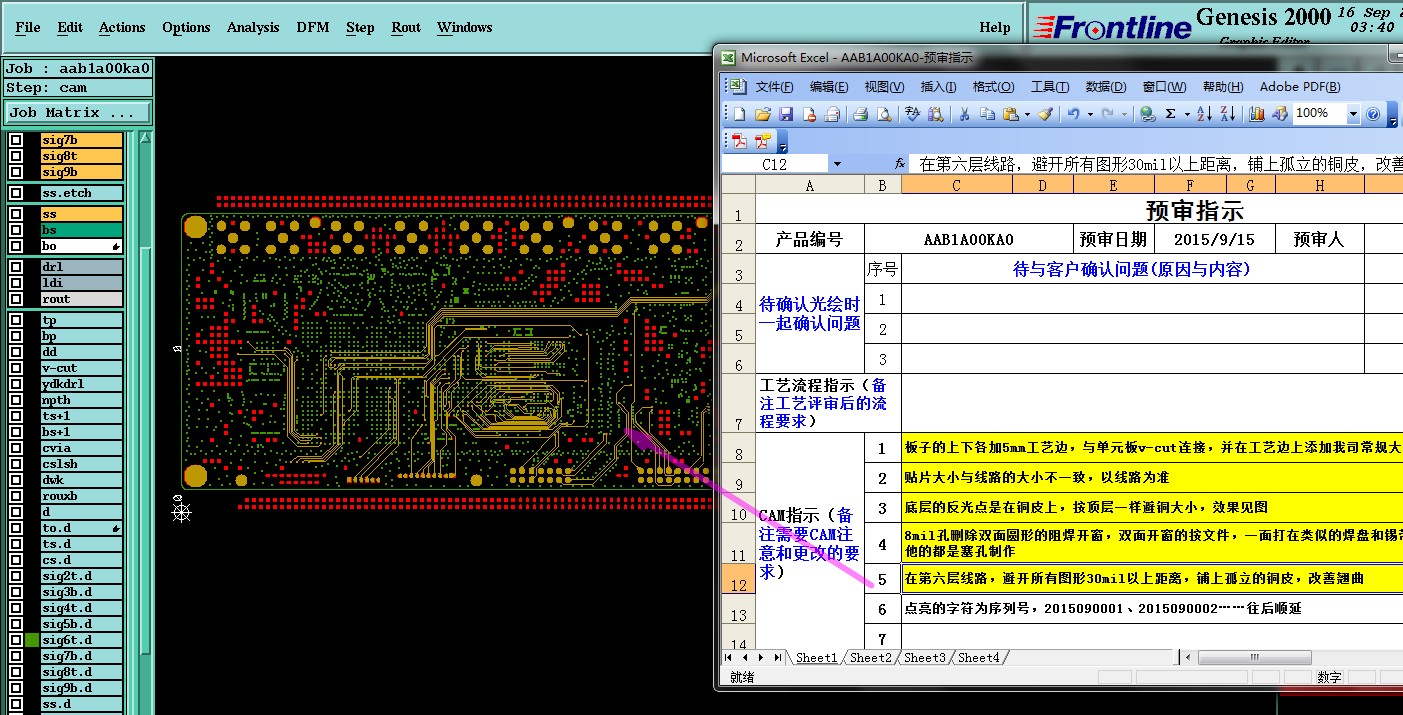This screenshot has width=1403, height=715.
Task: Click the Excel sheet tab first-sheet arrow
Action: pyautogui.click(x=729, y=657)
